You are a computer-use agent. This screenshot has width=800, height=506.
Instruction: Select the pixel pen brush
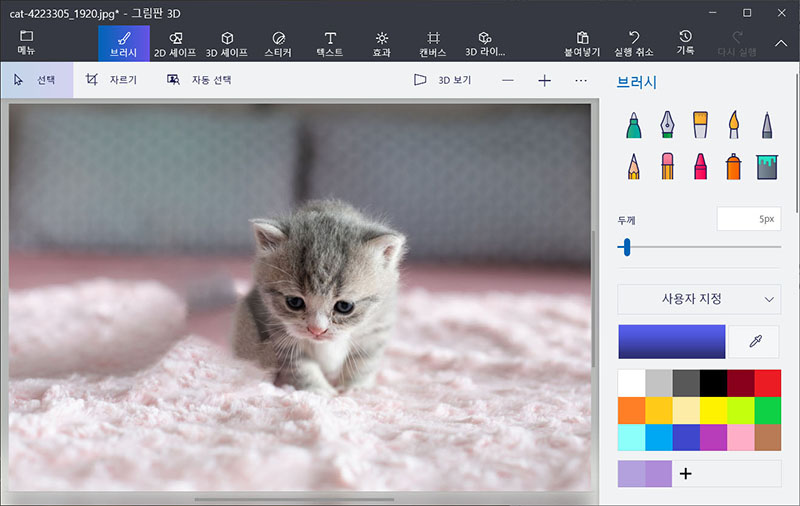767,125
